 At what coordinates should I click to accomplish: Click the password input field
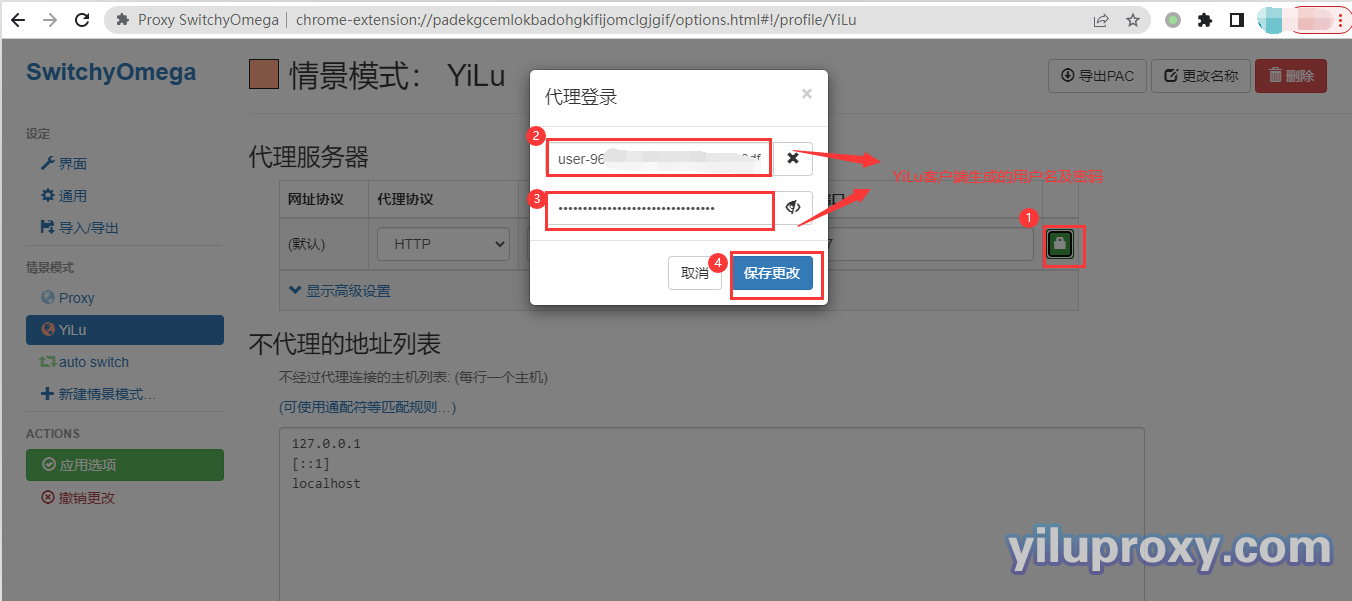point(660,208)
